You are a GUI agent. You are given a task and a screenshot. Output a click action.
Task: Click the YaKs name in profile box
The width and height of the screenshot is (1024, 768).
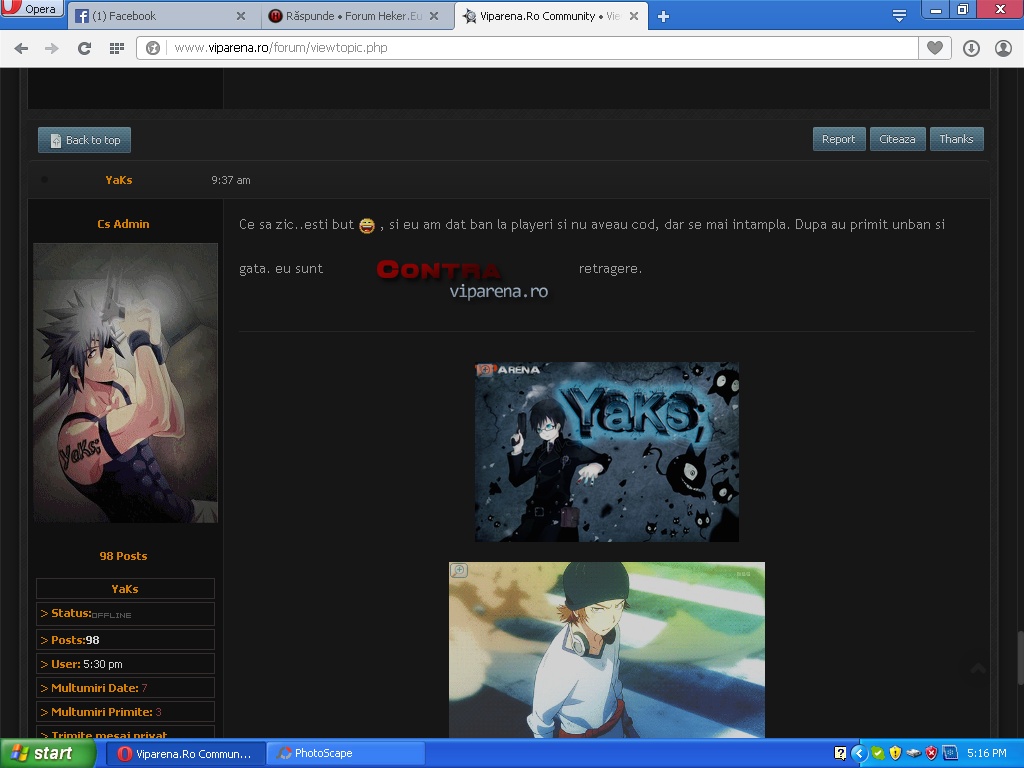click(125, 588)
